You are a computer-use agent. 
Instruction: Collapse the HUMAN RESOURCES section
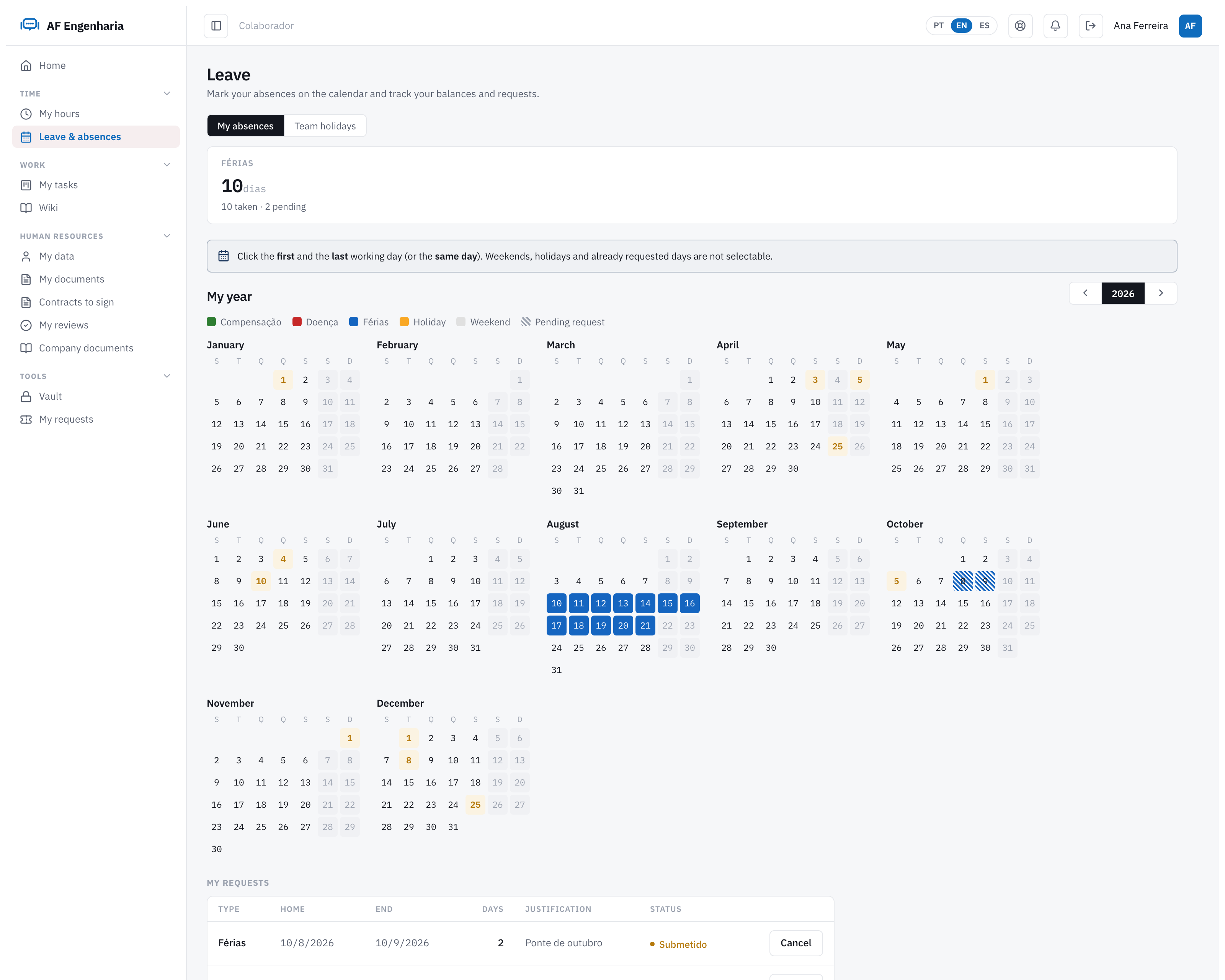167,236
